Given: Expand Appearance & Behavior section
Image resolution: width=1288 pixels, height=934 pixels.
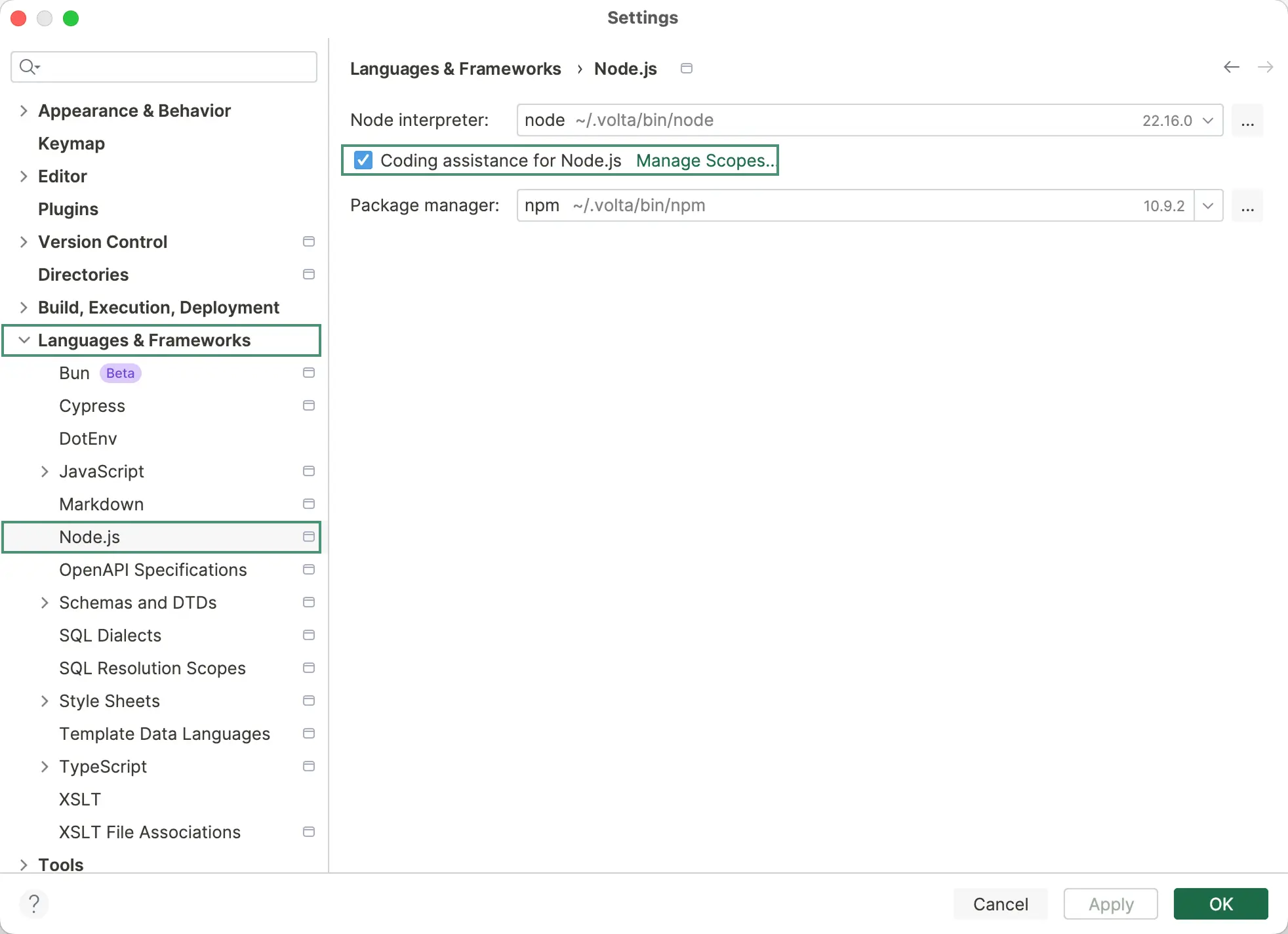Looking at the screenshot, I should [24, 111].
